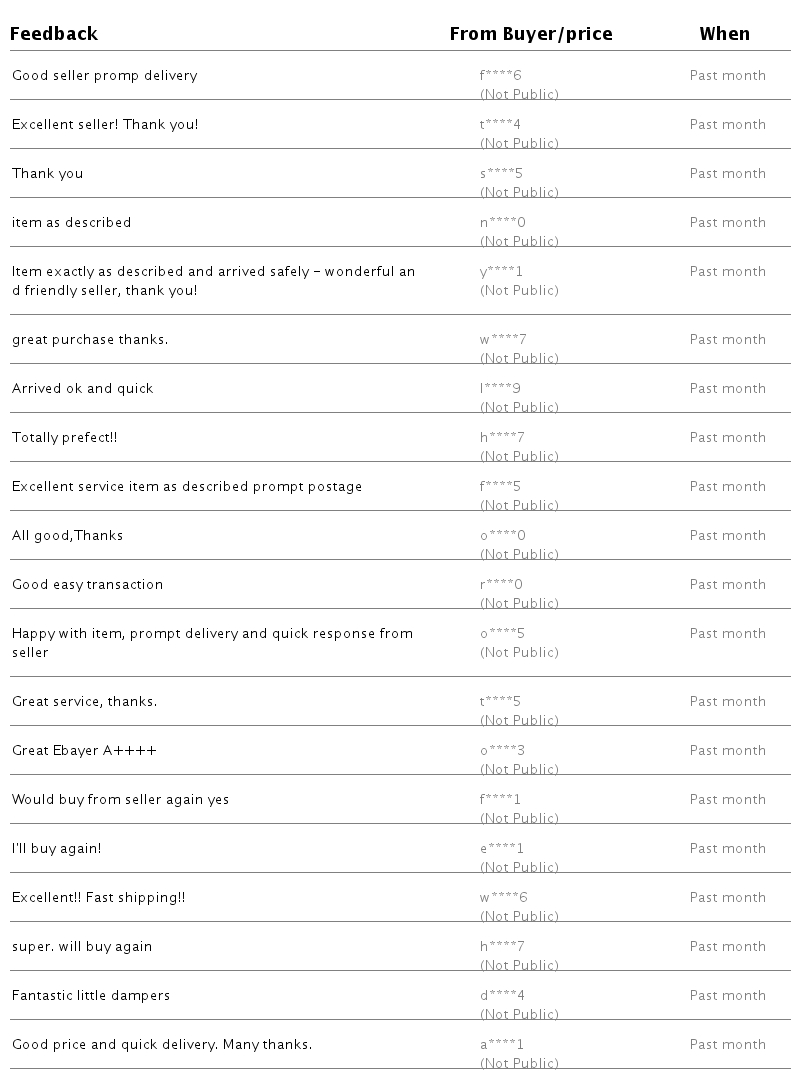
Task: Select the 'great purchase thanks.' feedback comment
Action: pos(90,340)
